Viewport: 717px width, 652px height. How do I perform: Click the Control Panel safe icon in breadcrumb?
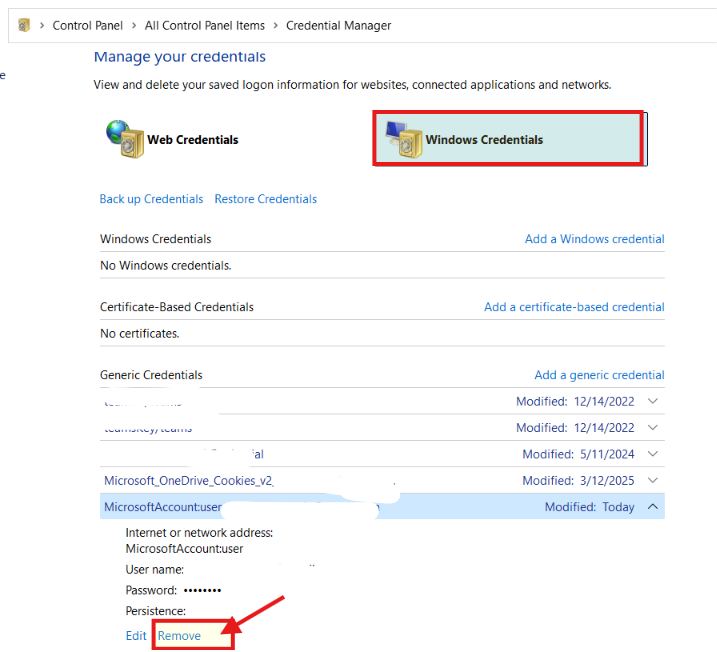(x=24, y=25)
